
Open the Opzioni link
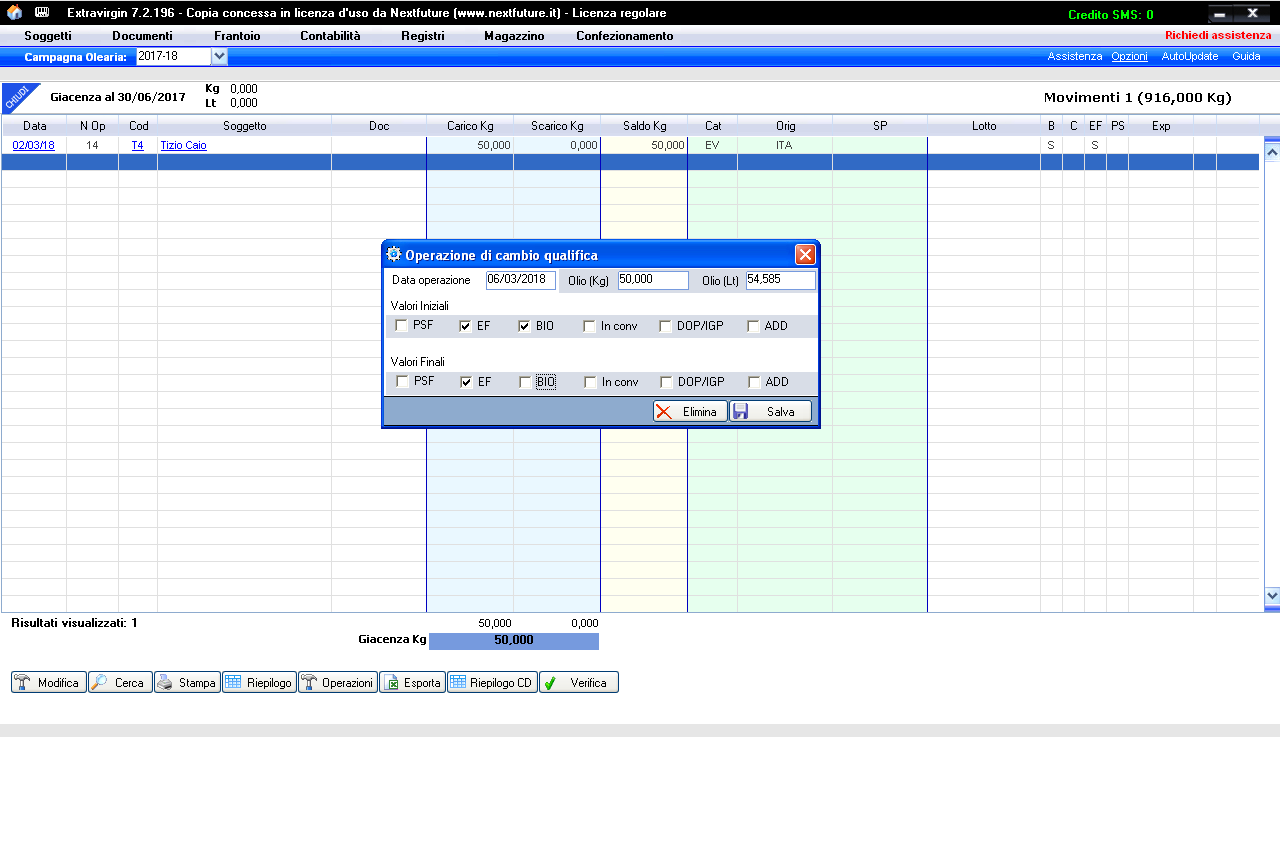1129,57
